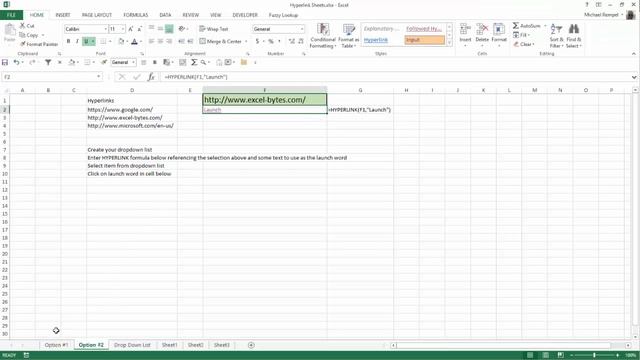Apply percent style number format
The height and width of the screenshot is (360, 640).
click(x=271, y=41)
